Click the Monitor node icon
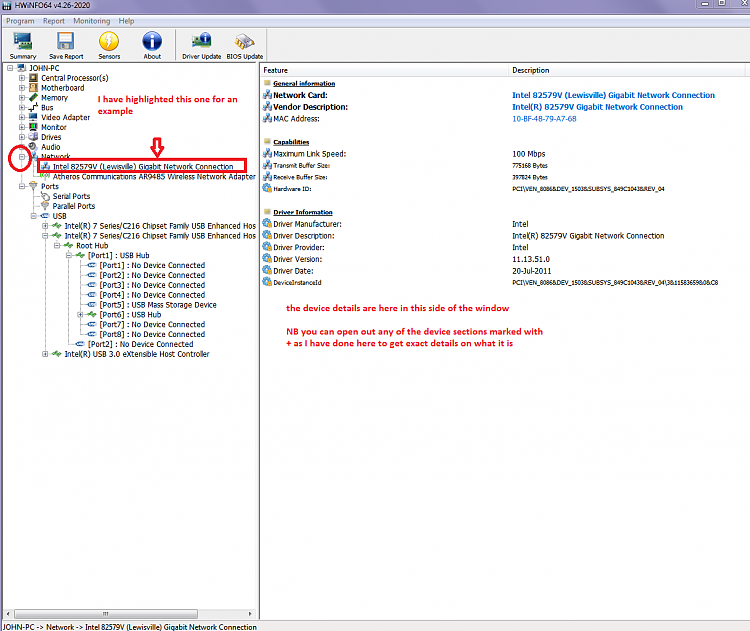The height and width of the screenshot is (631, 750). point(33,127)
